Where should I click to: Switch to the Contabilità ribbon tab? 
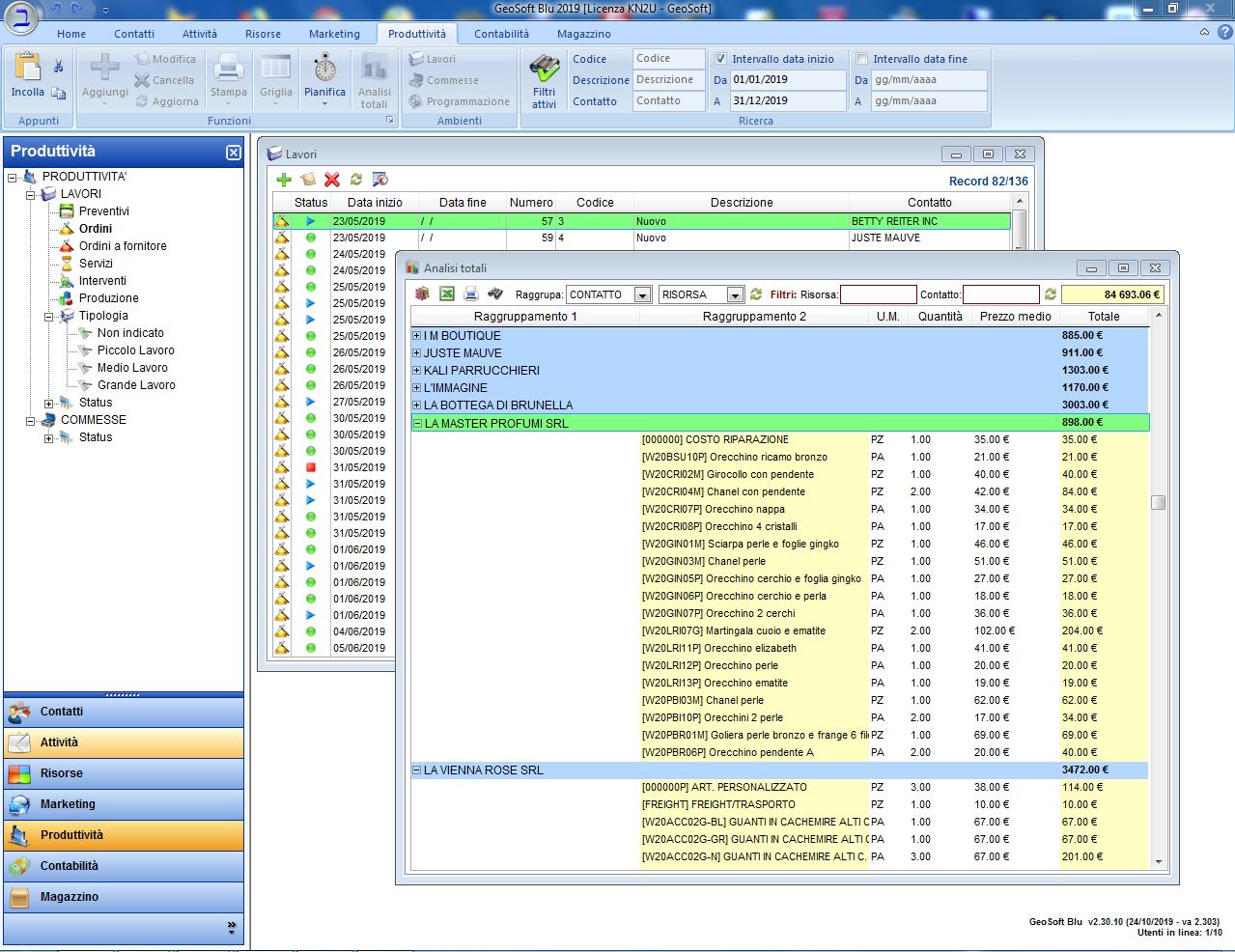[x=501, y=34]
